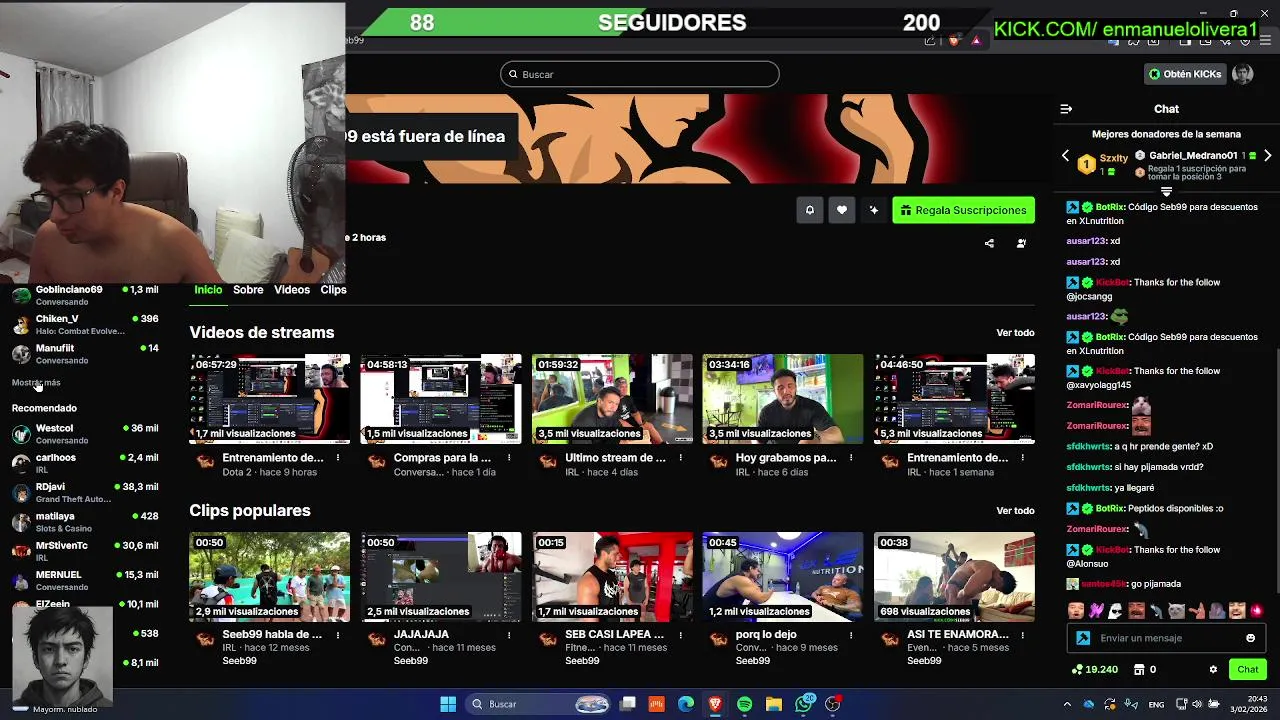Click Mostrar más in sidebar
Viewport: 1280px width, 720px height.
coord(36,383)
